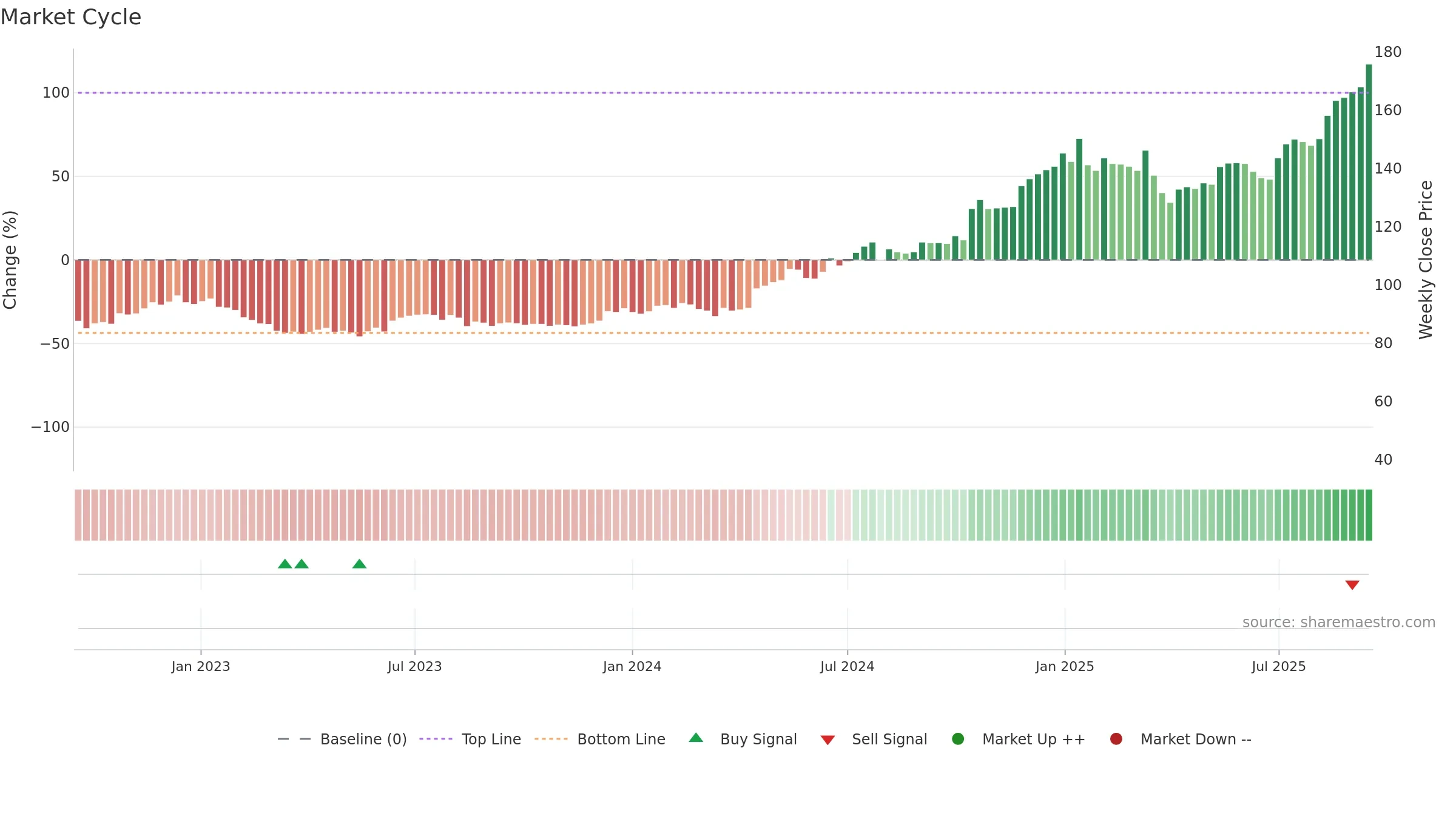Image resolution: width=1456 pixels, height=819 pixels.
Task: Click the 40 tick on the right axis
Action: (1384, 460)
